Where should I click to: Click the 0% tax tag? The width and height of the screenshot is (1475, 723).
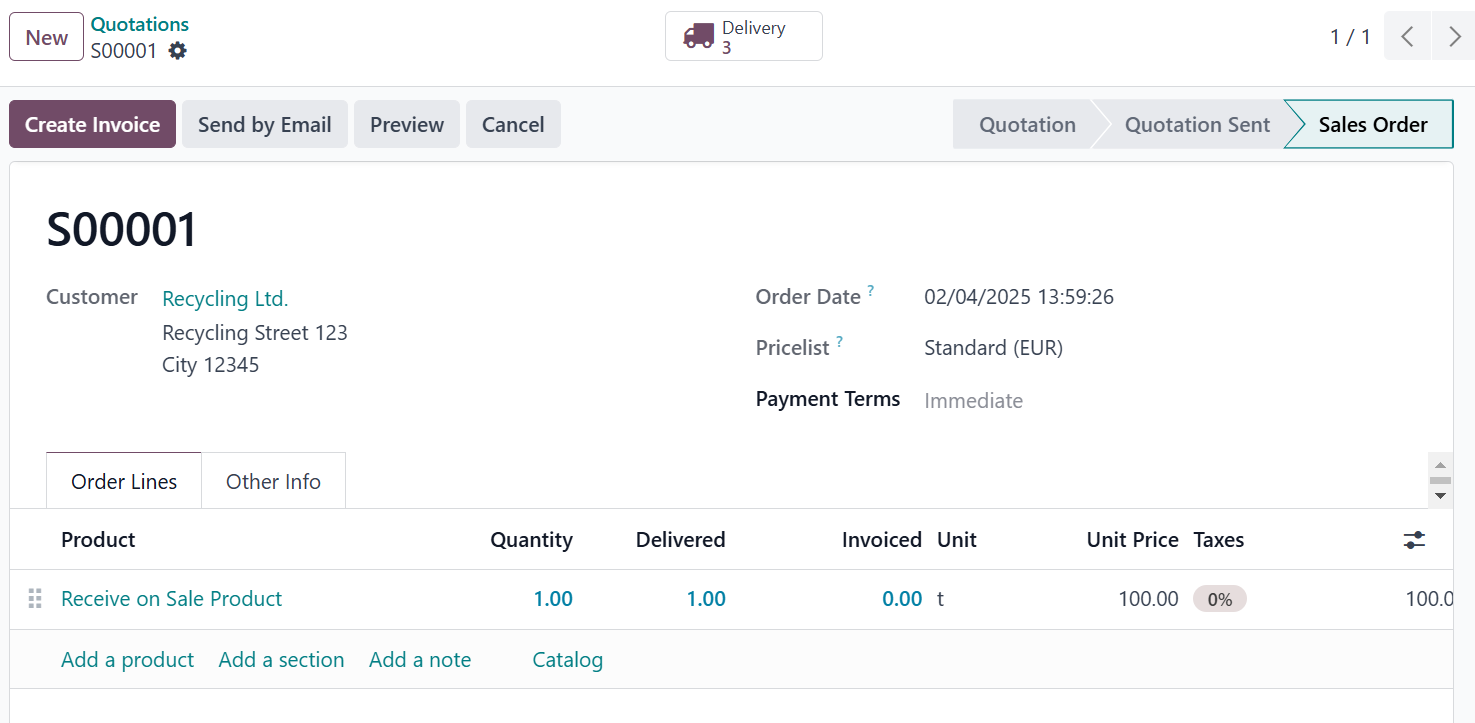pos(1219,600)
